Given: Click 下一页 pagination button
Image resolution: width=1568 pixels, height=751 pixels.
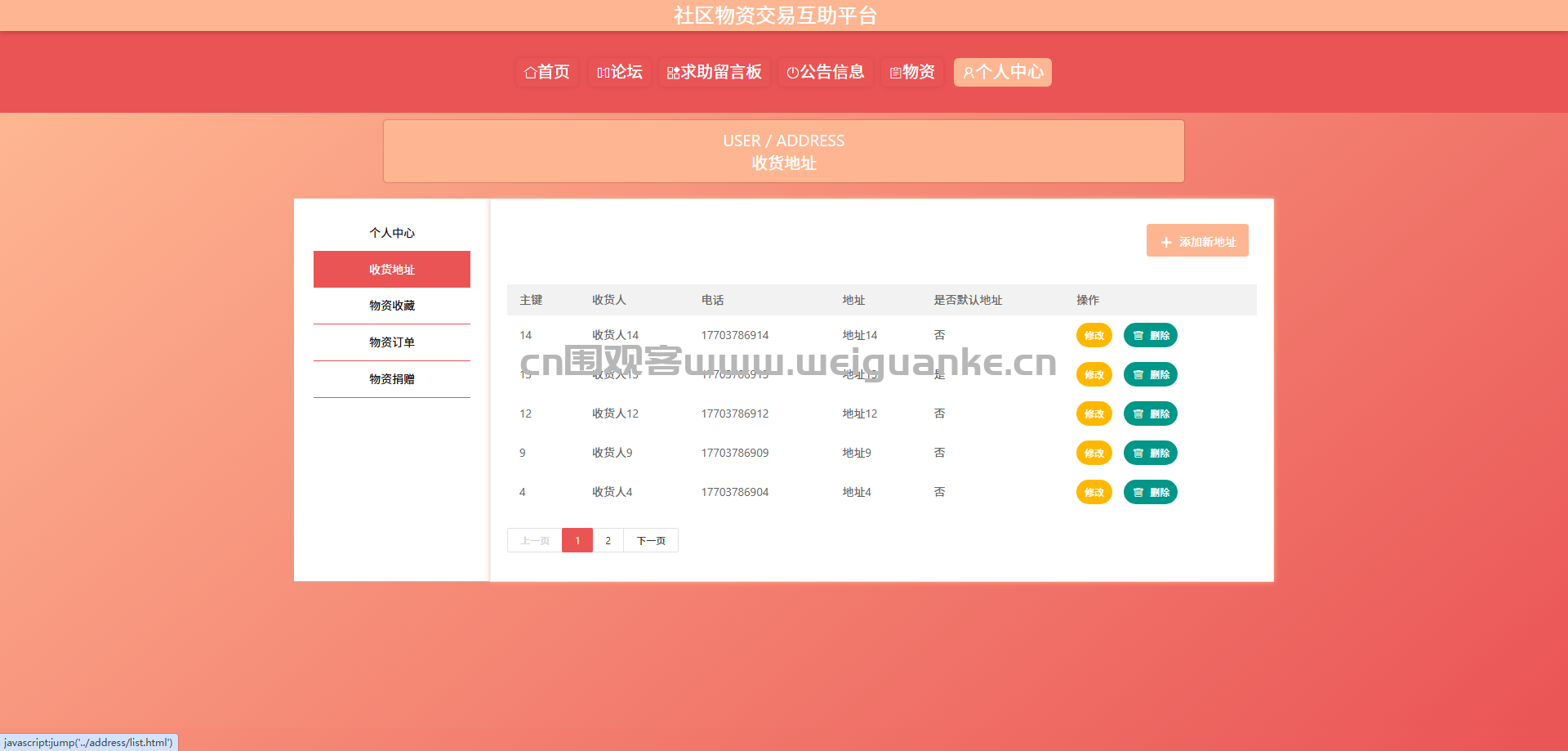Looking at the screenshot, I should (651, 540).
